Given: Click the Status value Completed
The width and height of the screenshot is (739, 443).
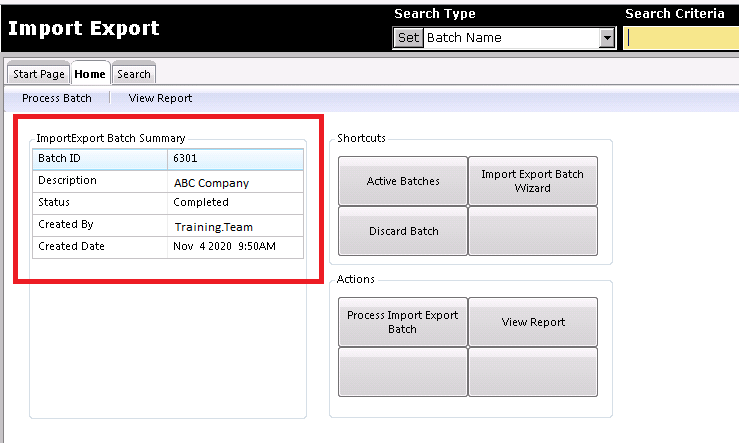Looking at the screenshot, I should click(x=201, y=202).
